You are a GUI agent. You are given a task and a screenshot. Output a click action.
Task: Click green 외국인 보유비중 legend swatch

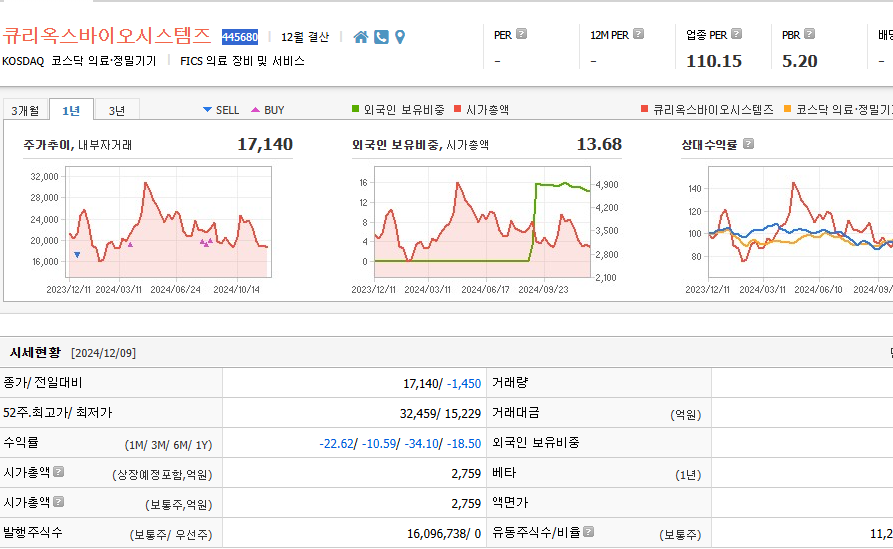355,109
